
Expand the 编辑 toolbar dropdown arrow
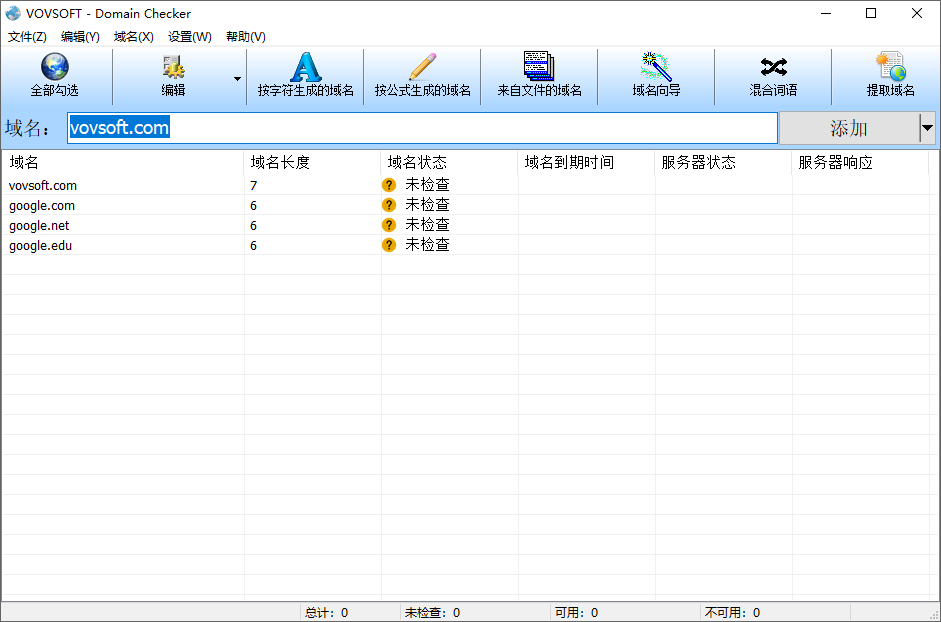click(x=238, y=79)
